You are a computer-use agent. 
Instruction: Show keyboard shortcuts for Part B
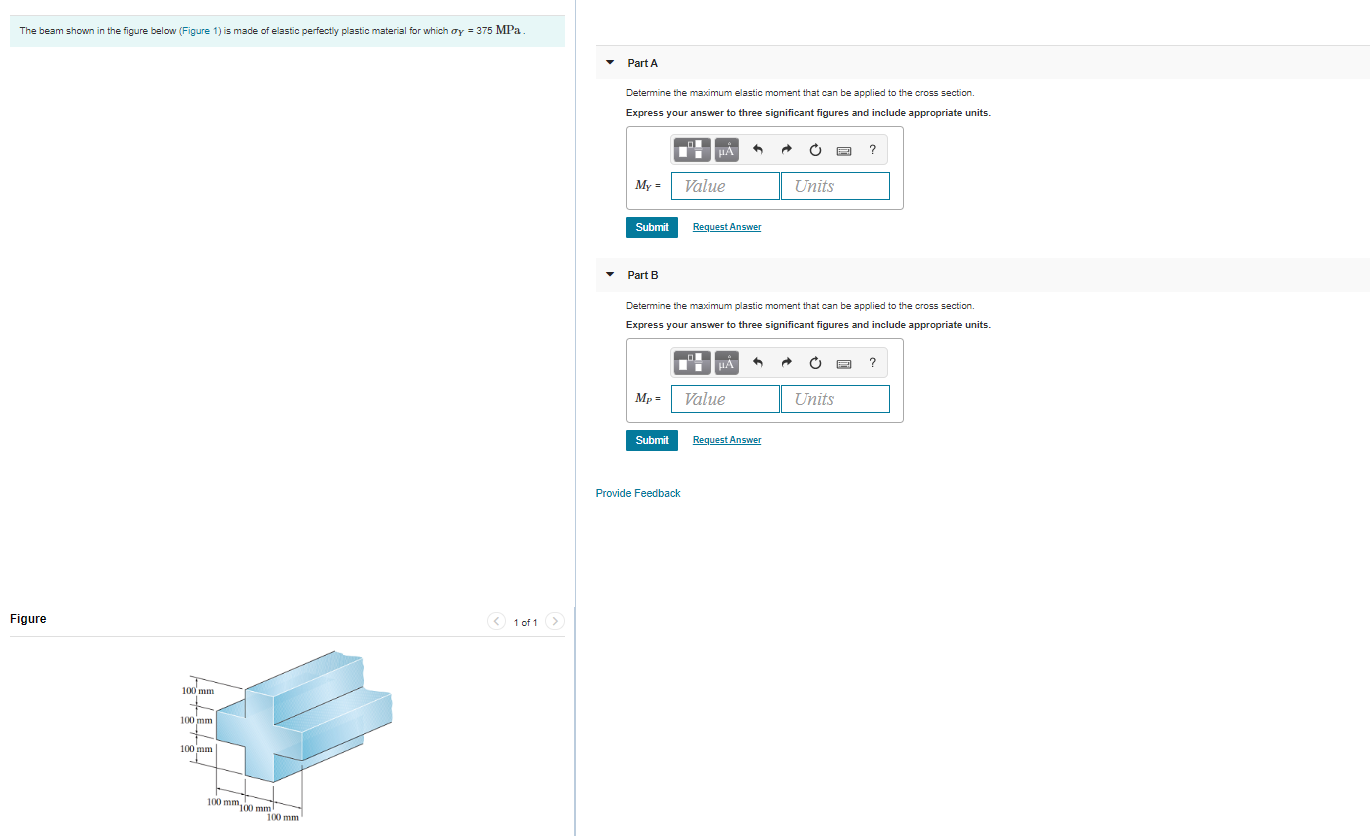coord(844,363)
